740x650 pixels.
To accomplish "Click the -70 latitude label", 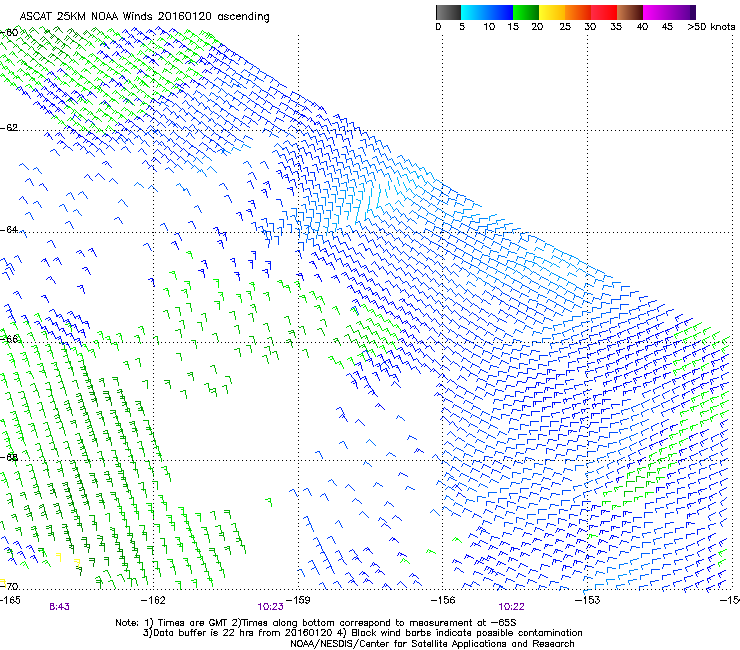I will click(x=9, y=586).
